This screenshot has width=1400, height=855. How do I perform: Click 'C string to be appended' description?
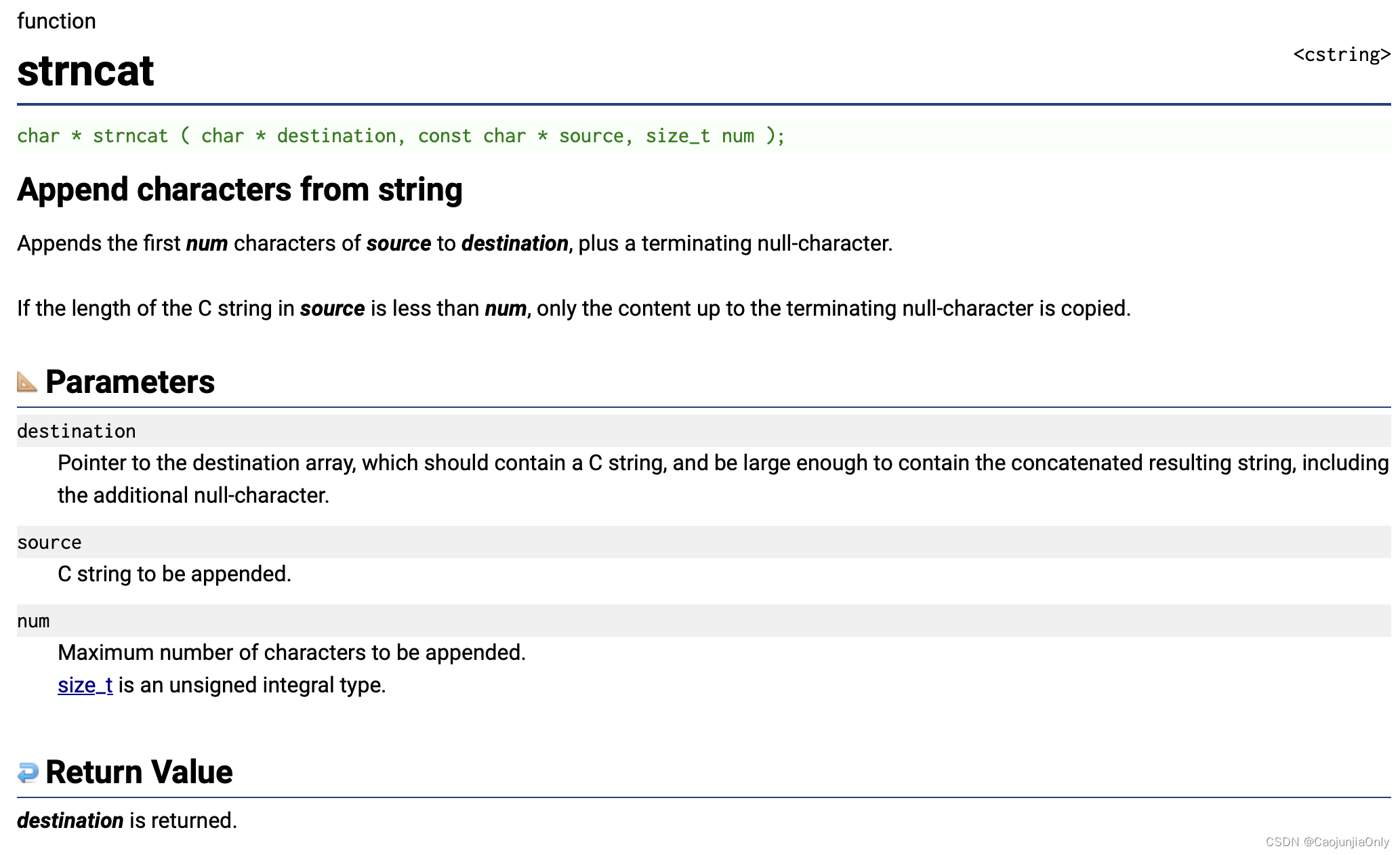[175, 574]
